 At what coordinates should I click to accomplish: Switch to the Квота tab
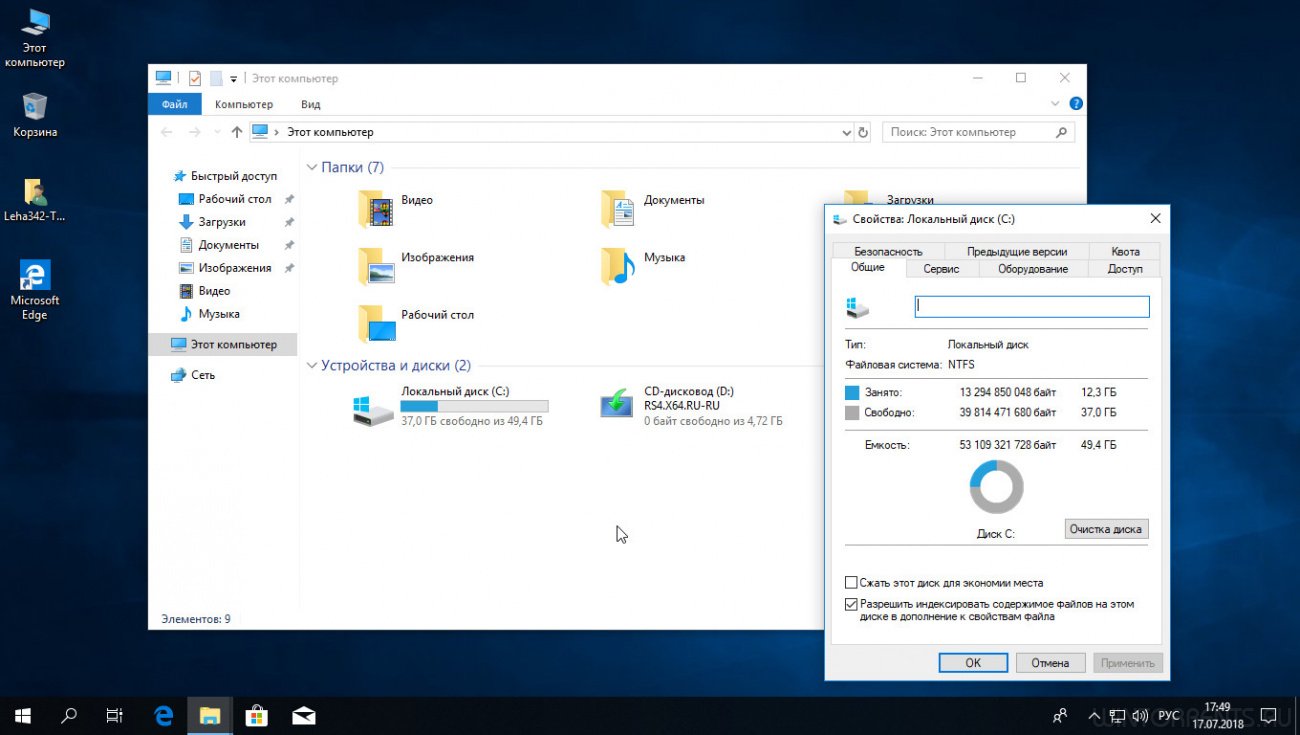point(1125,251)
